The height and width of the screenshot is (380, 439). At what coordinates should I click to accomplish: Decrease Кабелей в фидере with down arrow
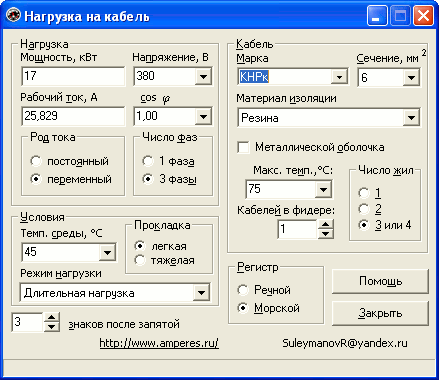pos(325,234)
